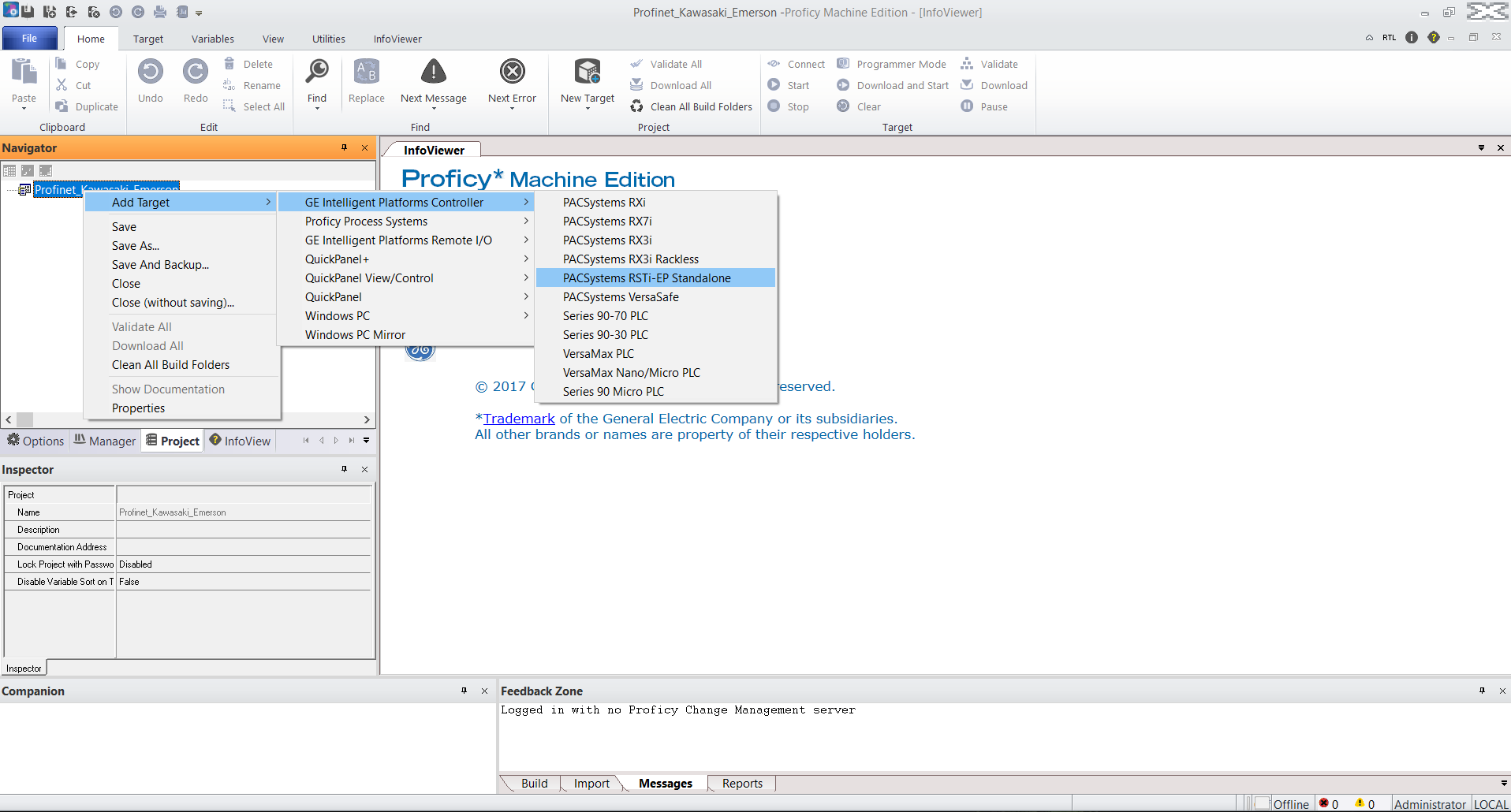Click the Pause icon in Target group
Screen dimensions: 1511x812
click(x=967, y=106)
